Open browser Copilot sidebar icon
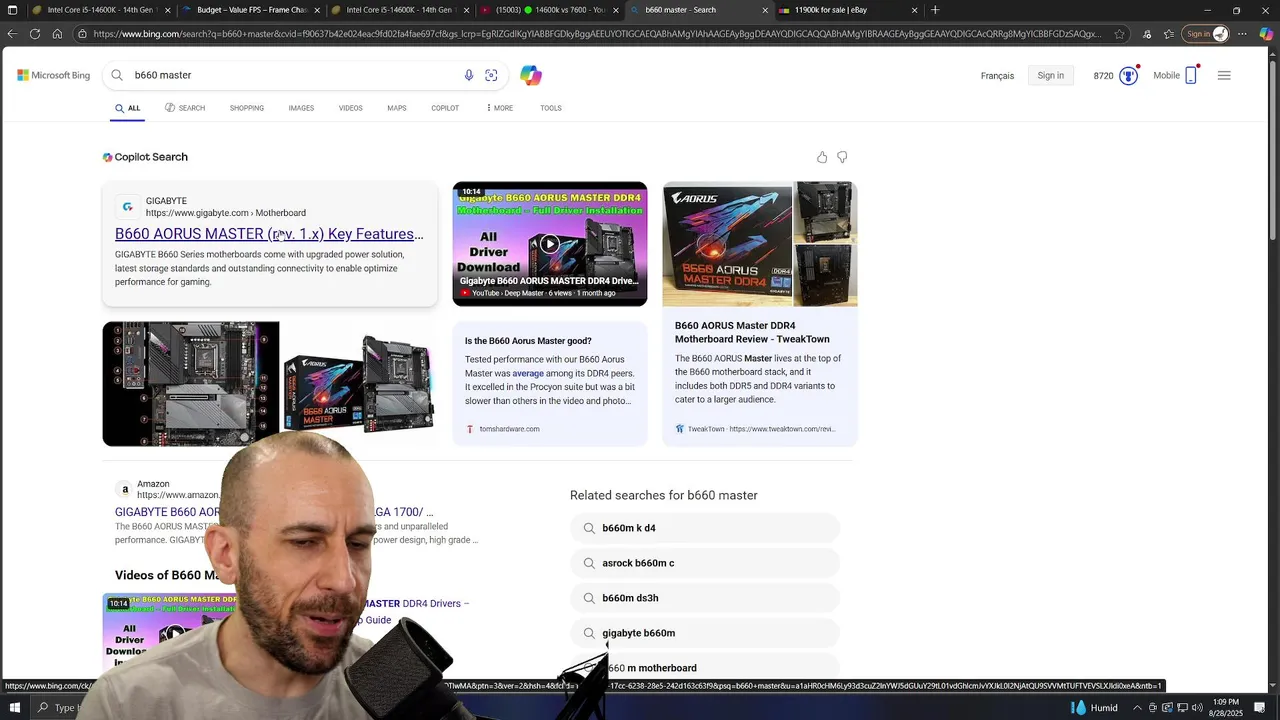 [x=1266, y=34]
